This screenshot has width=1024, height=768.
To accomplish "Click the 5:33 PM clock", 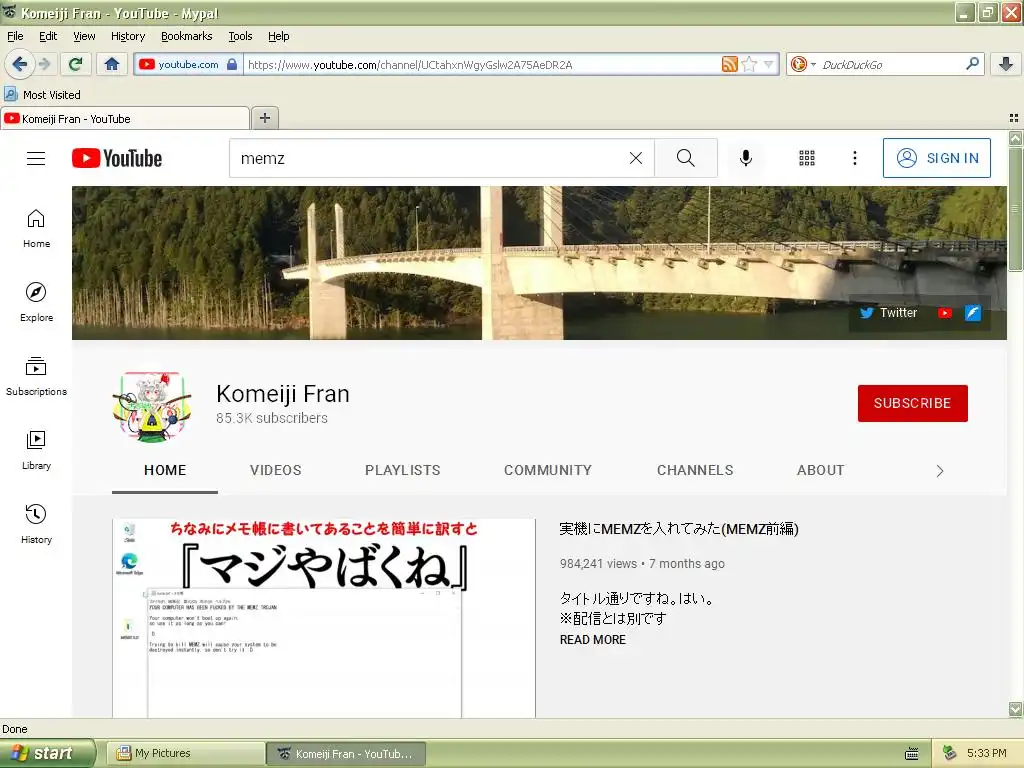I will [987, 753].
